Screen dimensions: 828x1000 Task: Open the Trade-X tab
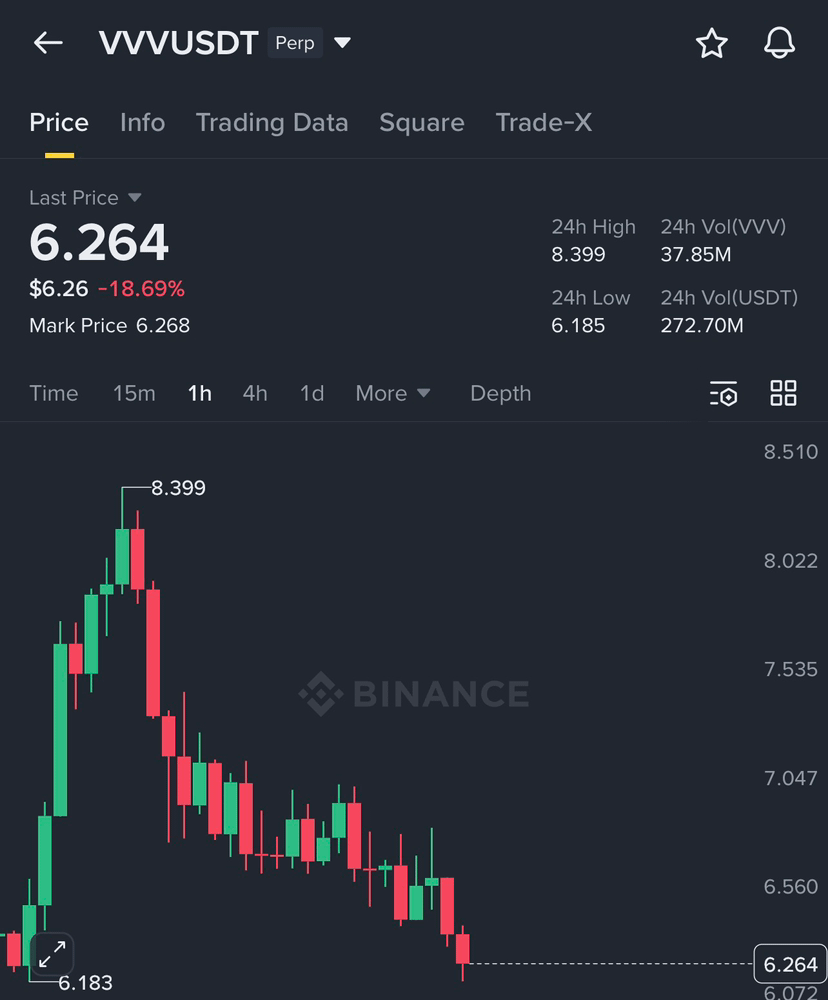[543, 122]
